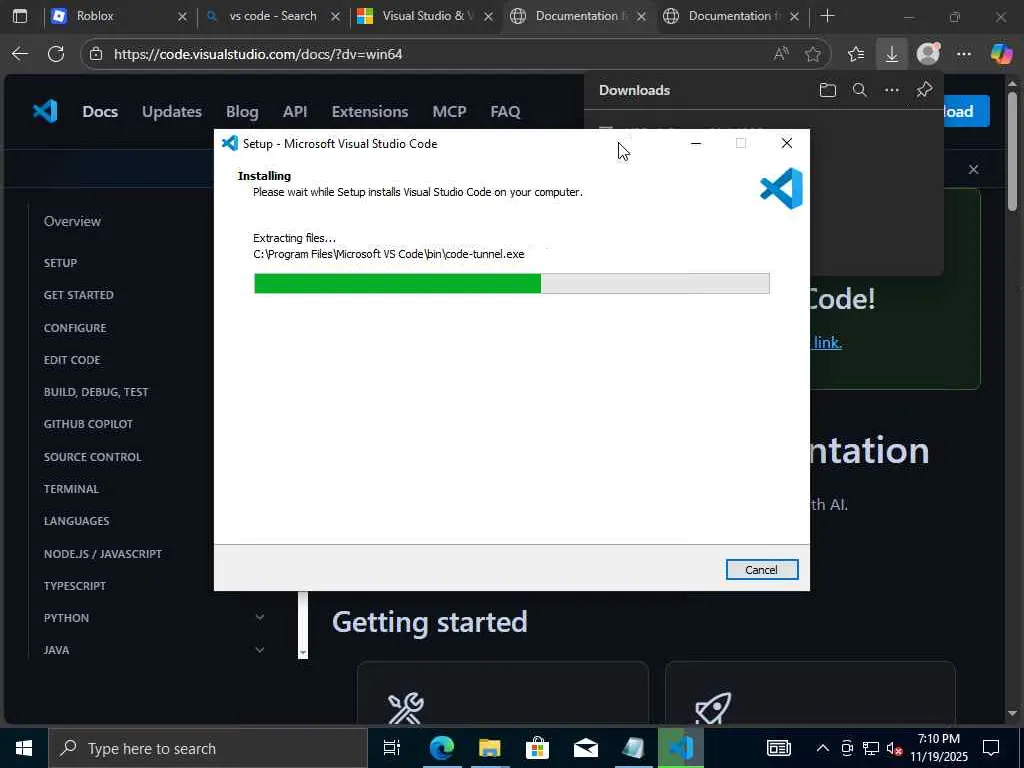1024x768 pixels.
Task: Click the VS Code logo in Setup dialog
Action: 781,189
